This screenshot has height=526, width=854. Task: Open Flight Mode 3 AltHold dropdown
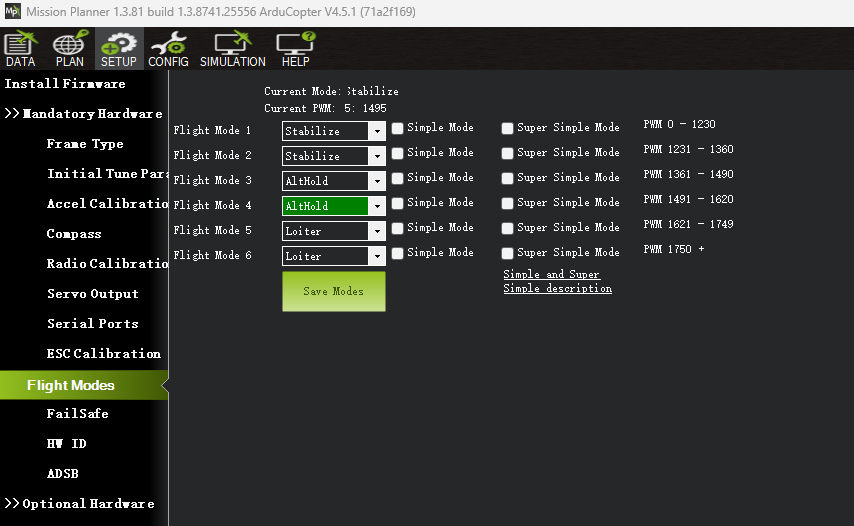[333, 181]
